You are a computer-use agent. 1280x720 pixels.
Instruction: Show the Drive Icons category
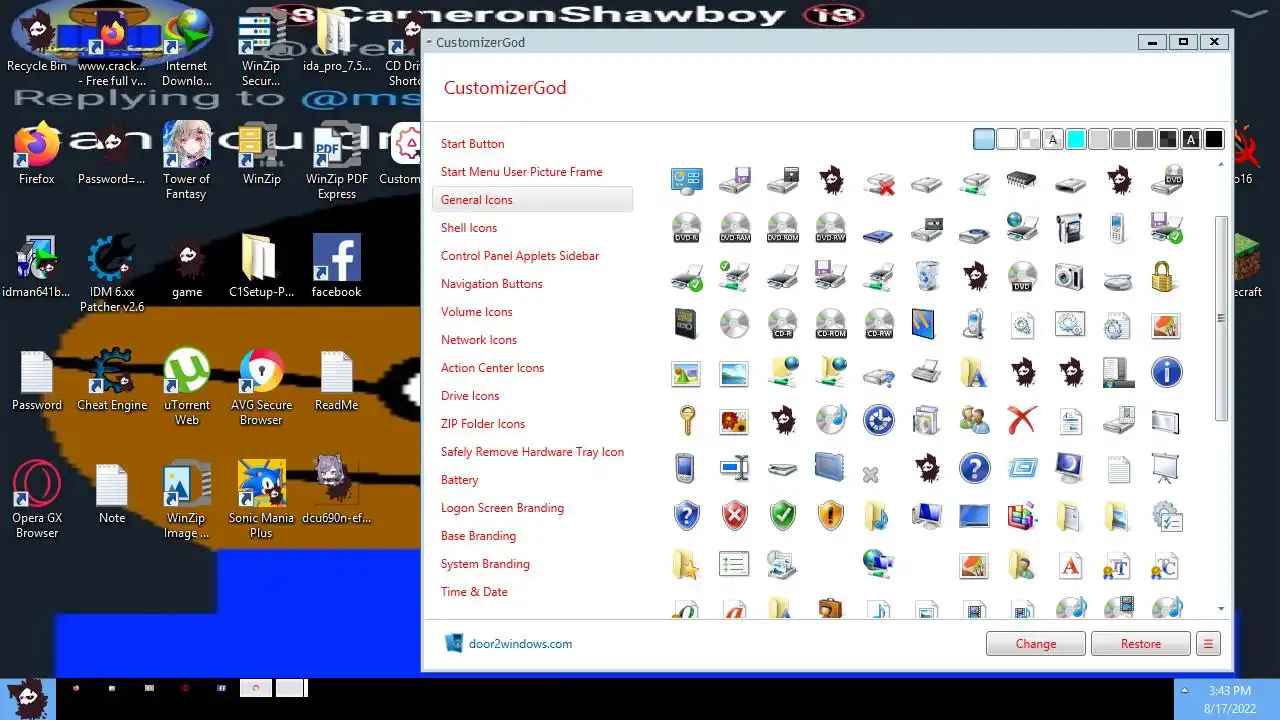(x=470, y=396)
